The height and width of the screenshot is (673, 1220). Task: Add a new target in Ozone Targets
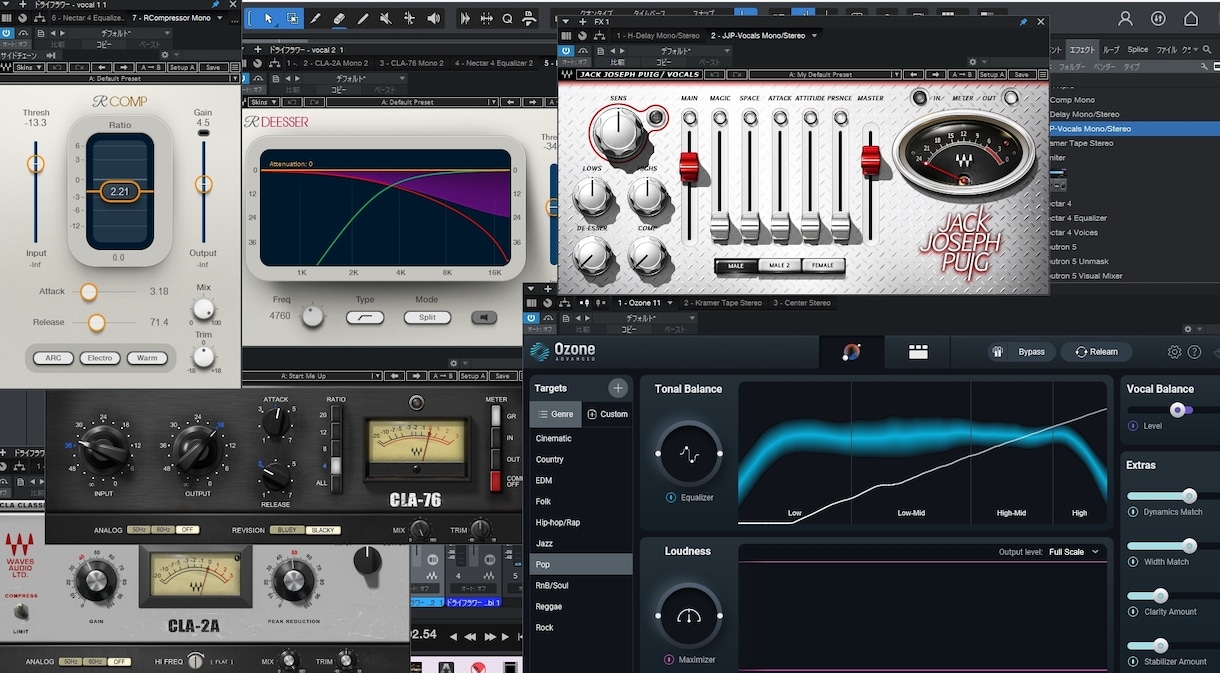click(x=618, y=388)
